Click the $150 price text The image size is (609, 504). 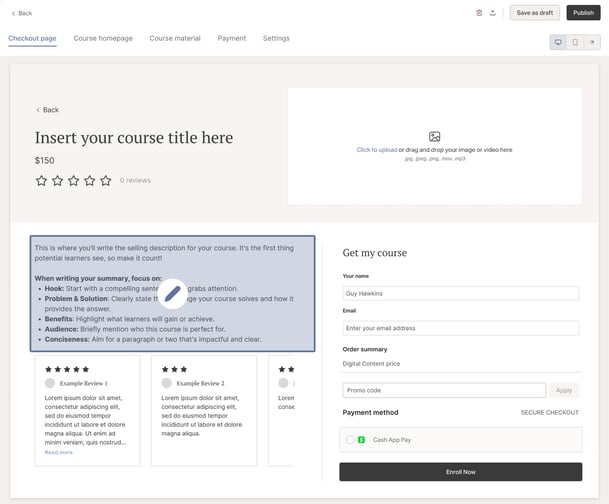pyautogui.click(x=45, y=160)
